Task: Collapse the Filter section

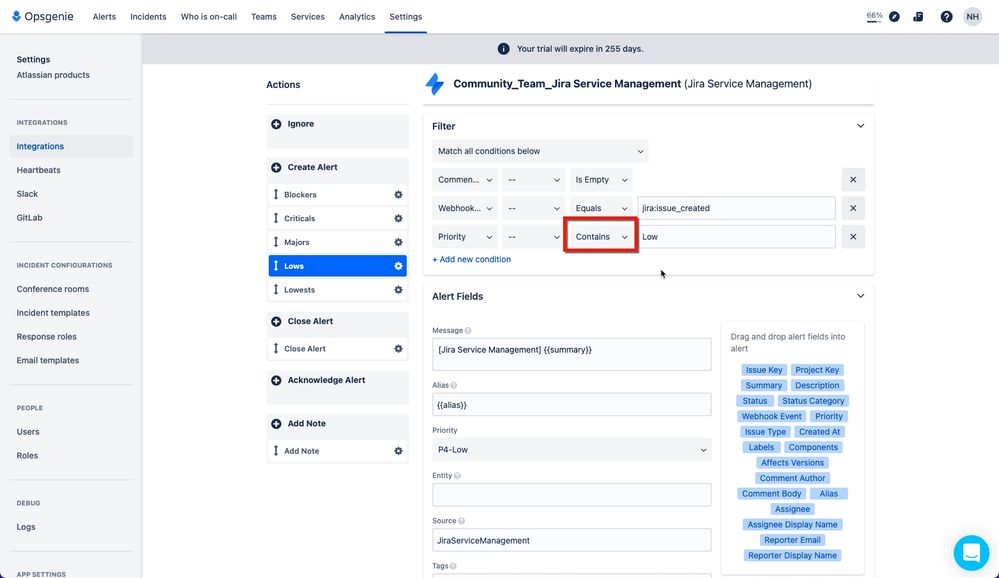Action: coord(860,126)
